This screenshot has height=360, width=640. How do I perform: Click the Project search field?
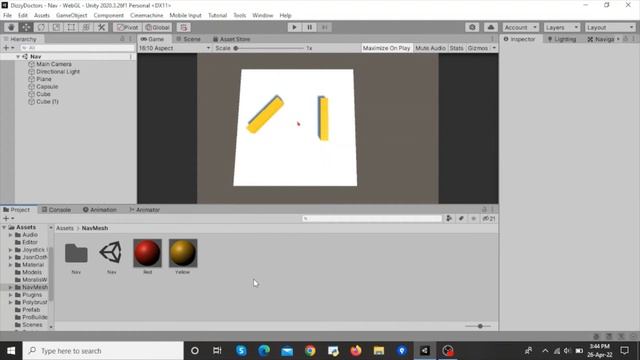(x=372, y=219)
